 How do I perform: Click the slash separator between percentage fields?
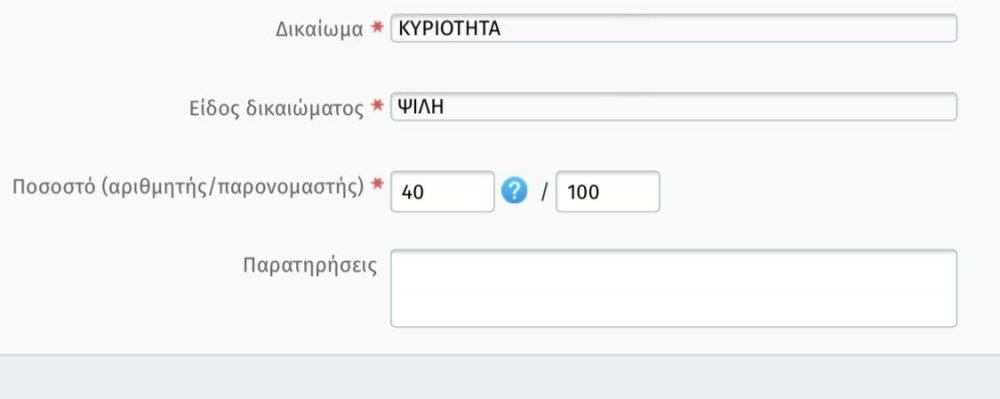click(544, 192)
